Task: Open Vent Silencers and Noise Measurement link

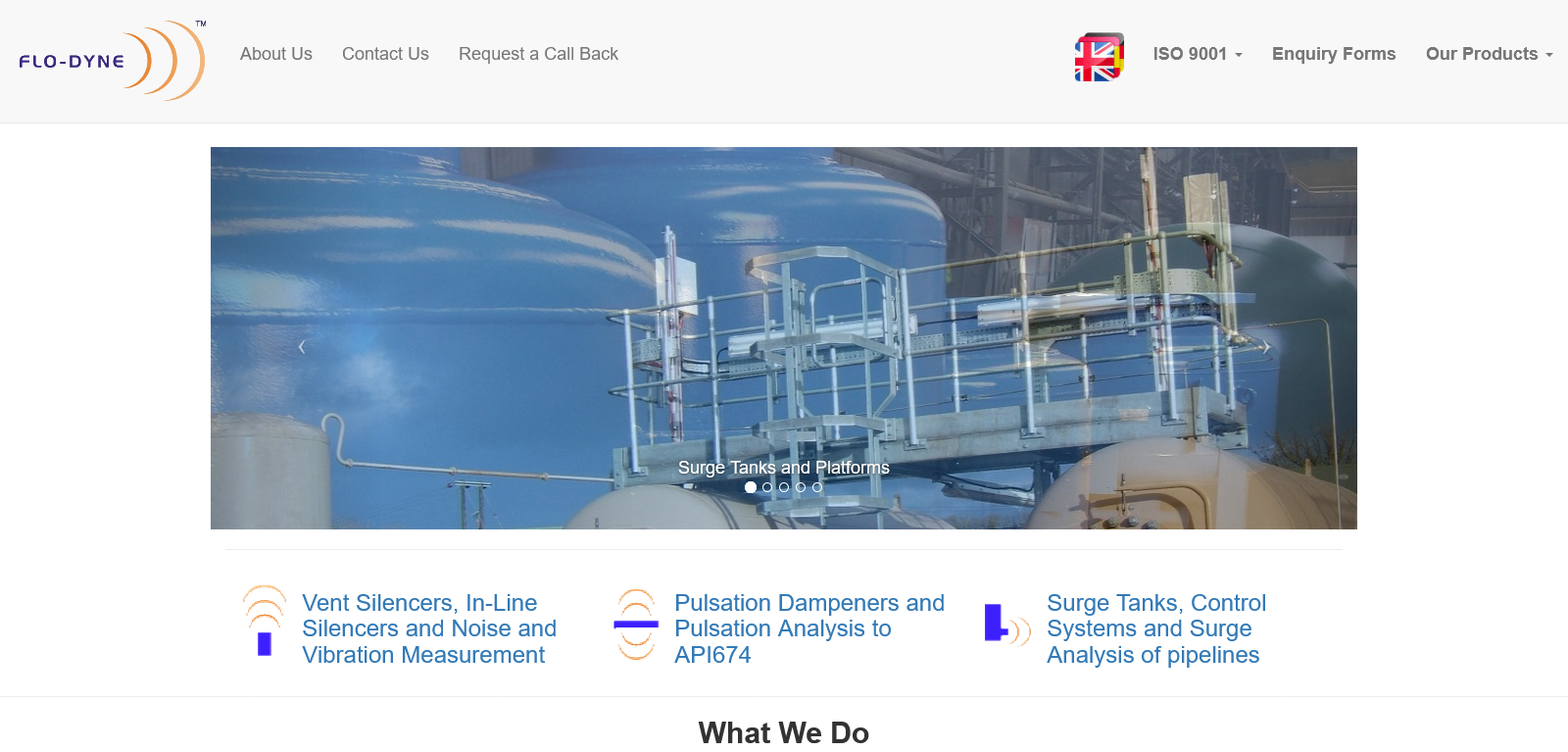Action: (428, 628)
